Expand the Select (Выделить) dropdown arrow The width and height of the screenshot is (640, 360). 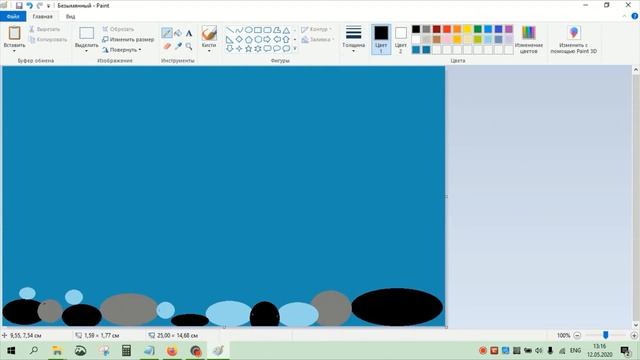87,51
